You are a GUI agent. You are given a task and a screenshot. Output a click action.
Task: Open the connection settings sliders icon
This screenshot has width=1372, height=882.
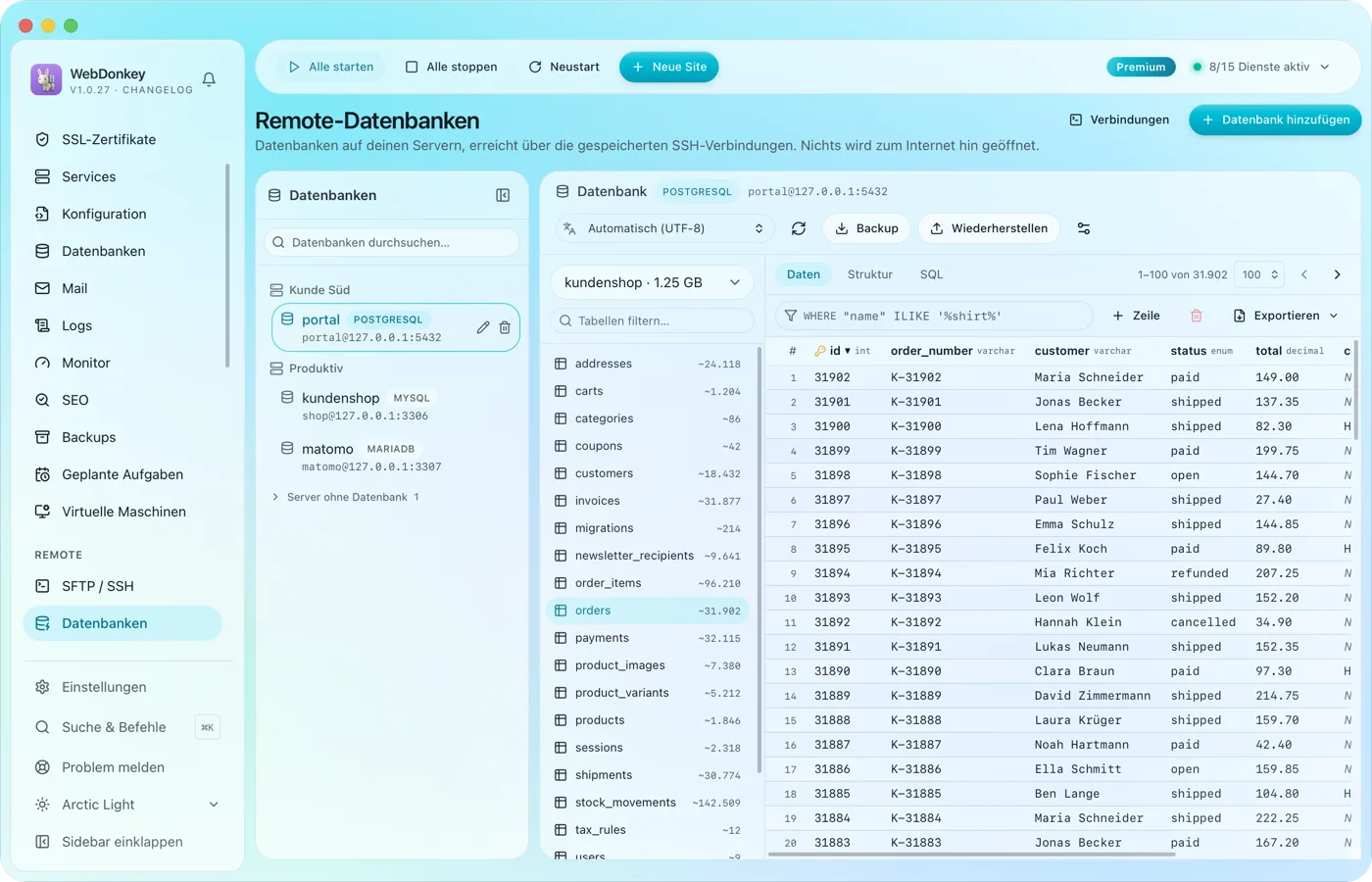1084,228
